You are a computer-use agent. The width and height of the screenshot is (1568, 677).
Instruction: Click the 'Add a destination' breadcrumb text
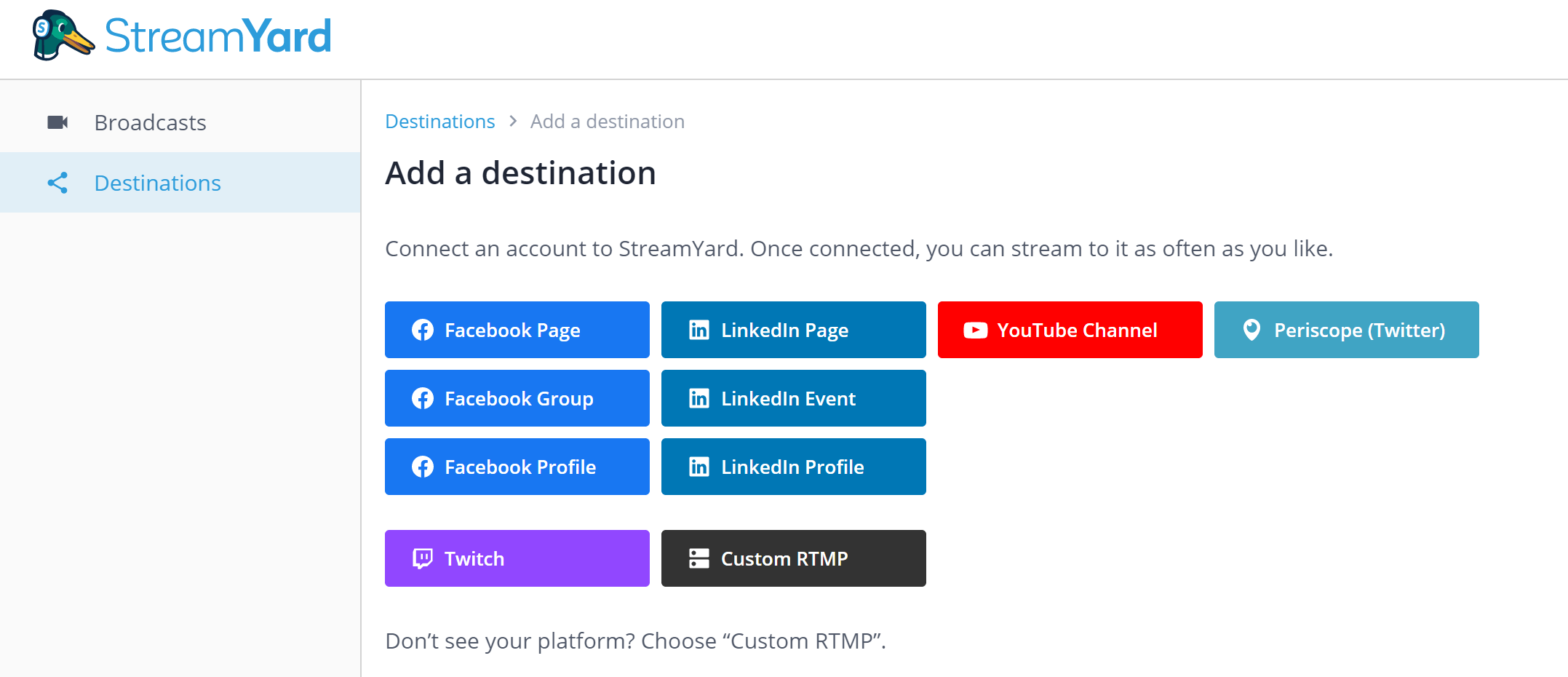click(608, 122)
